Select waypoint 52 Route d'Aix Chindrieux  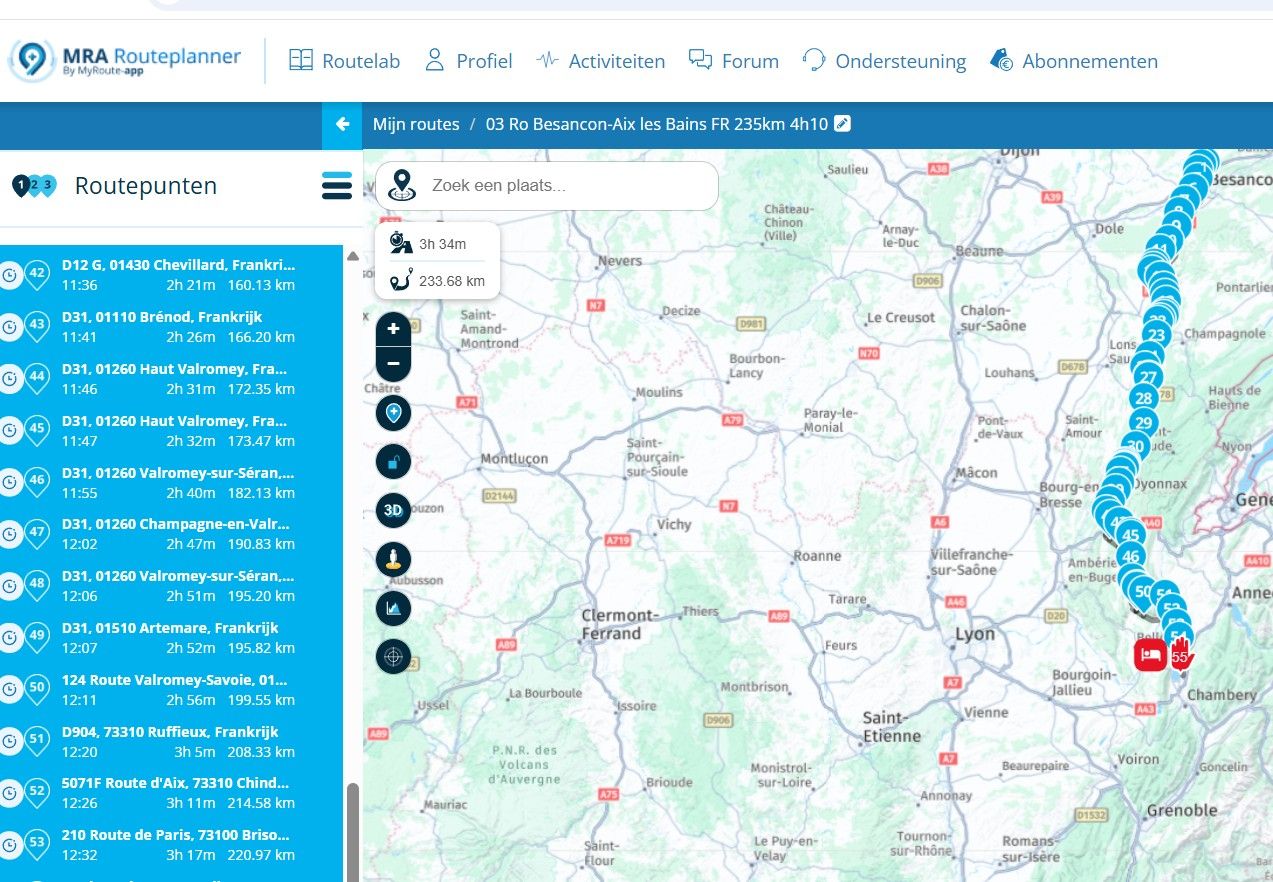[171, 793]
